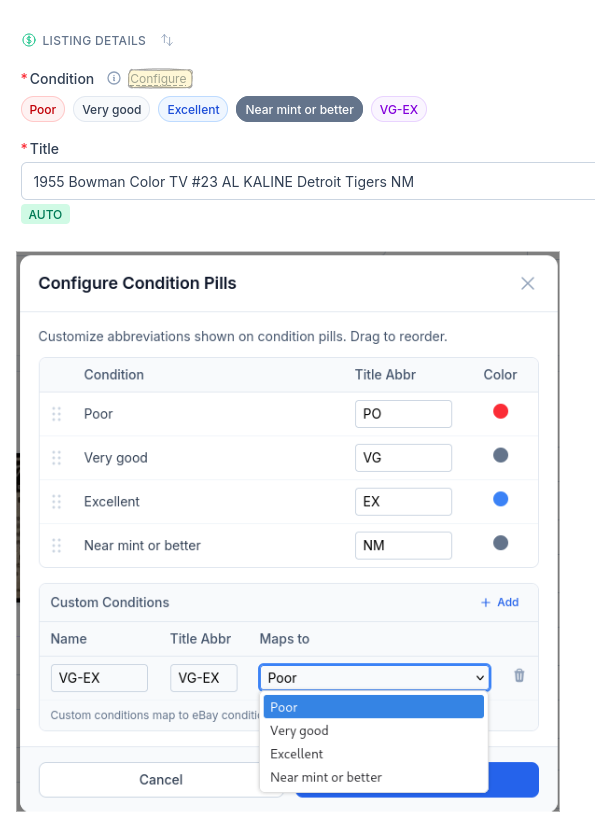This screenshot has width=605, height=821.
Task: Click the VG-EX condition pill
Action: pyautogui.click(x=398, y=109)
